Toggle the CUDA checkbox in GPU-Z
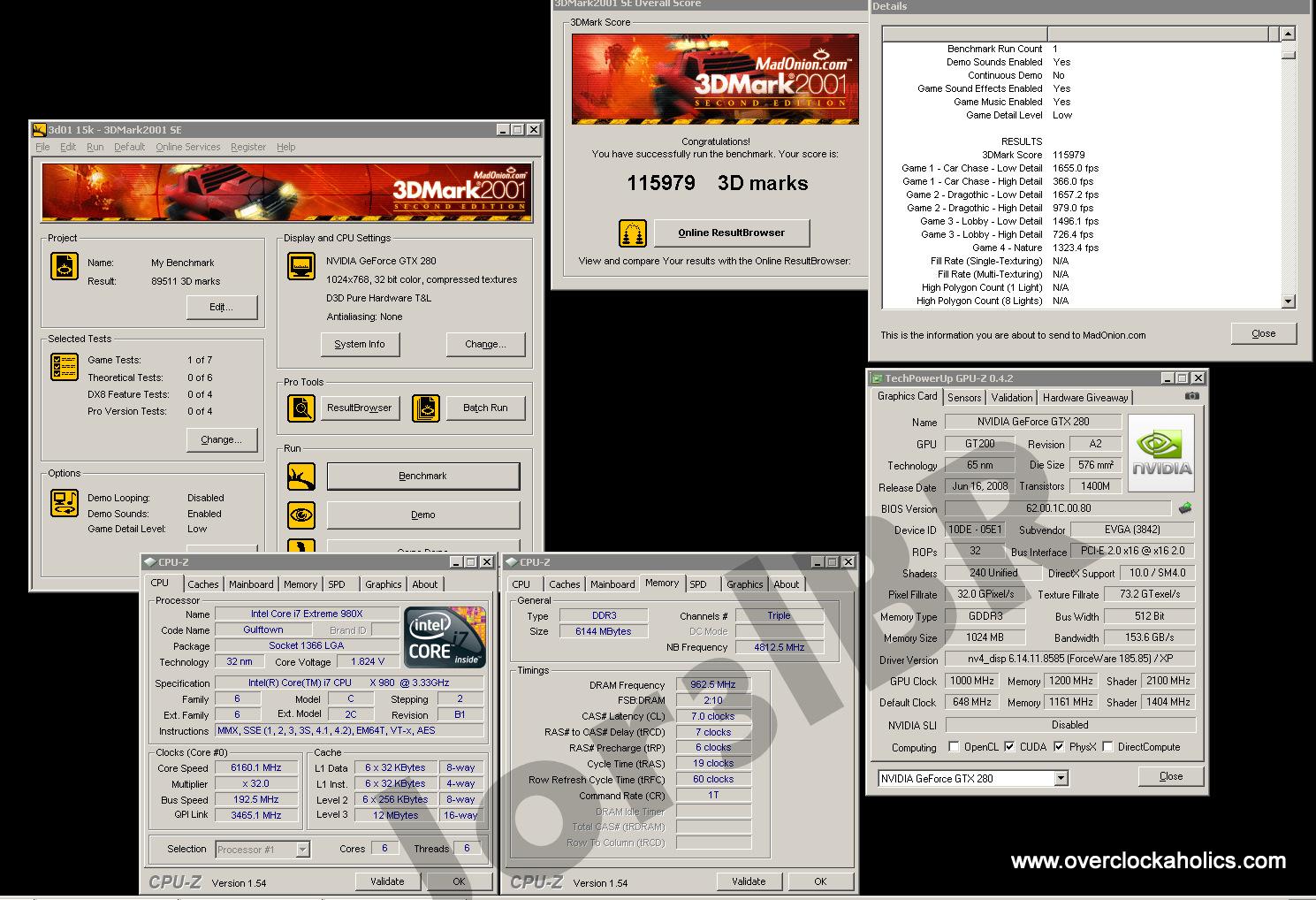Screen dimensions: 1316x900 1009,746
